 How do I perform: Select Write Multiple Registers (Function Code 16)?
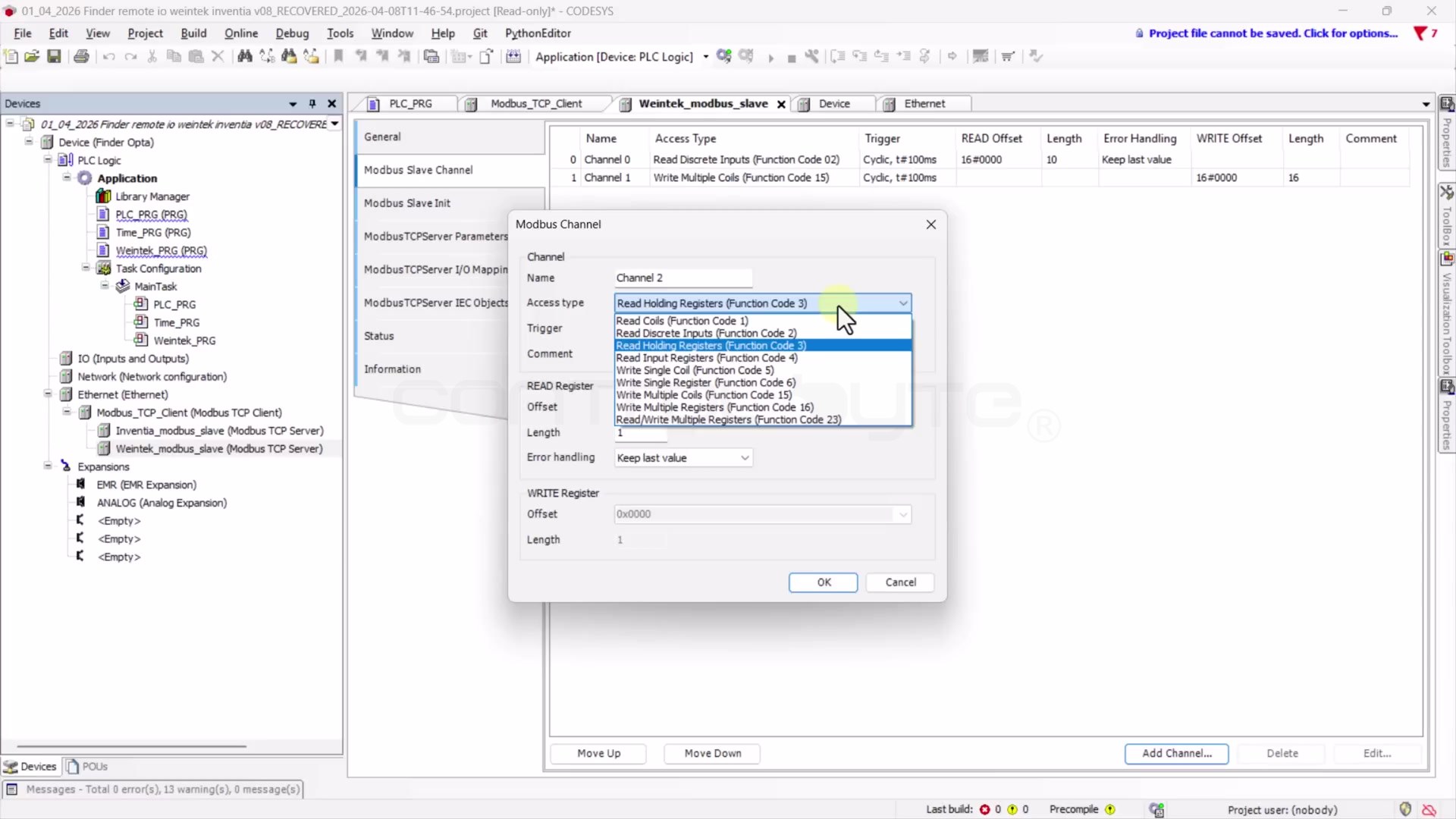pos(715,407)
